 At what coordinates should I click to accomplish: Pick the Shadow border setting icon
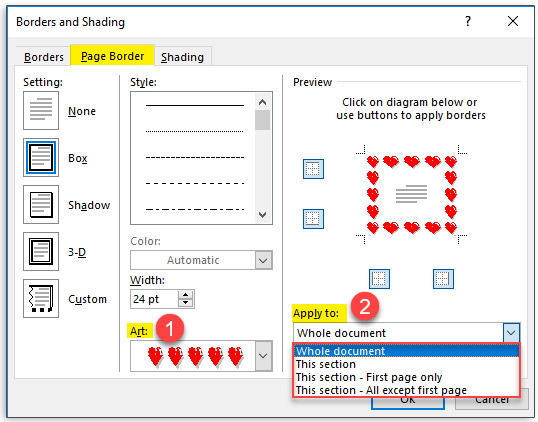point(41,204)
